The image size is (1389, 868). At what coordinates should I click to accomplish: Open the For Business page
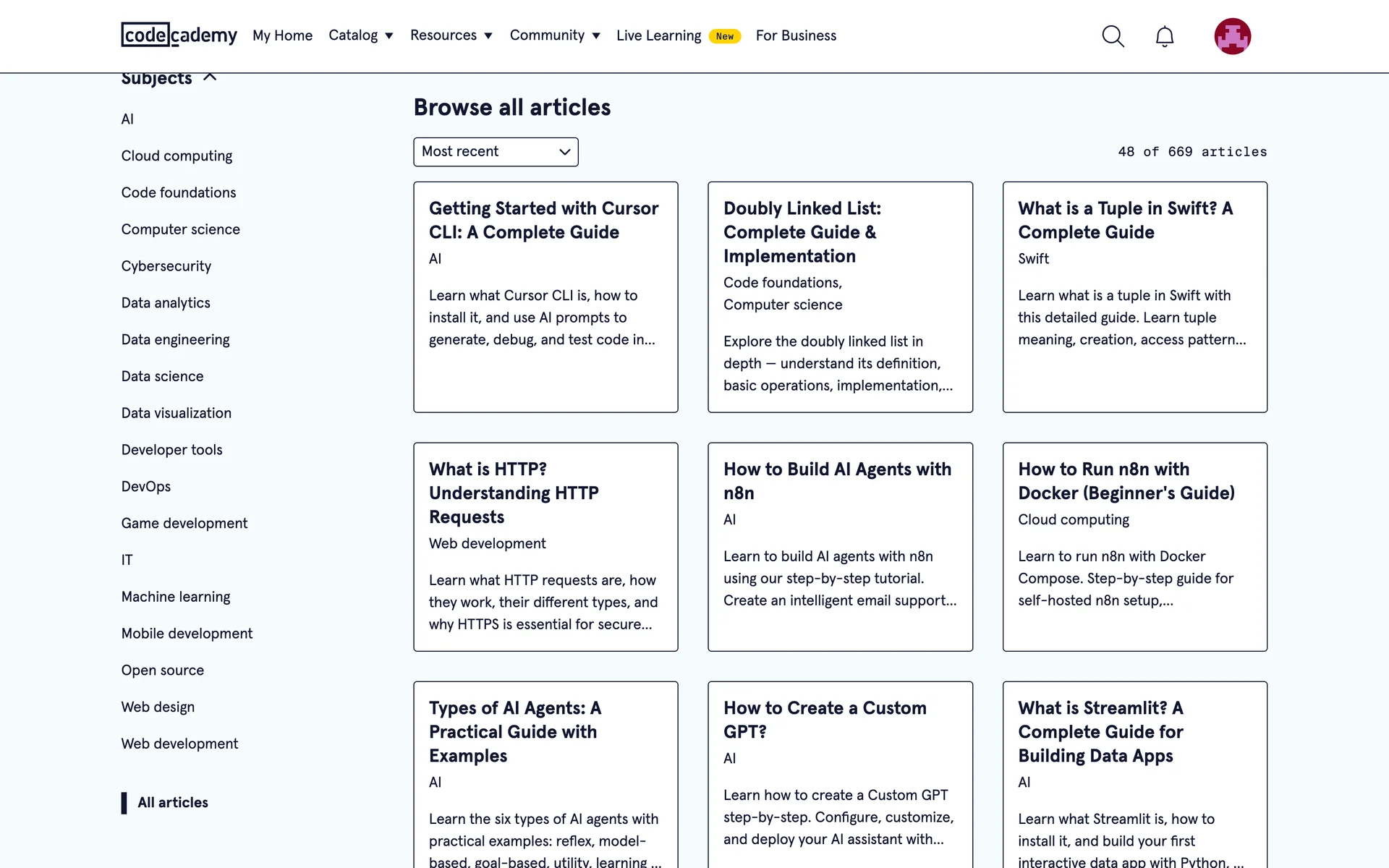click(x=796, y=35)
